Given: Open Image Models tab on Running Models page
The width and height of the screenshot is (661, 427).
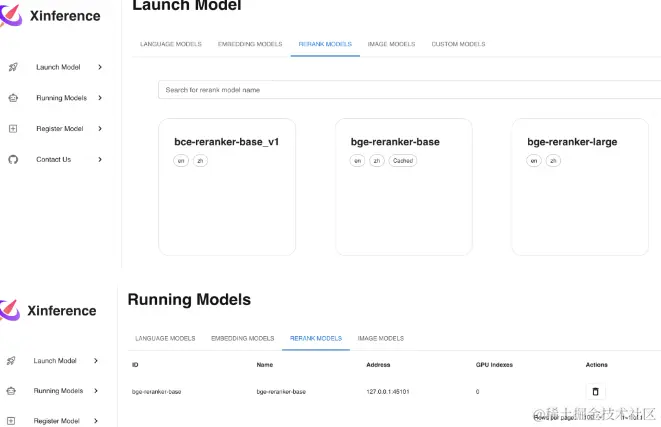Looking at the screenshot, I should click(x=381, y=338).
